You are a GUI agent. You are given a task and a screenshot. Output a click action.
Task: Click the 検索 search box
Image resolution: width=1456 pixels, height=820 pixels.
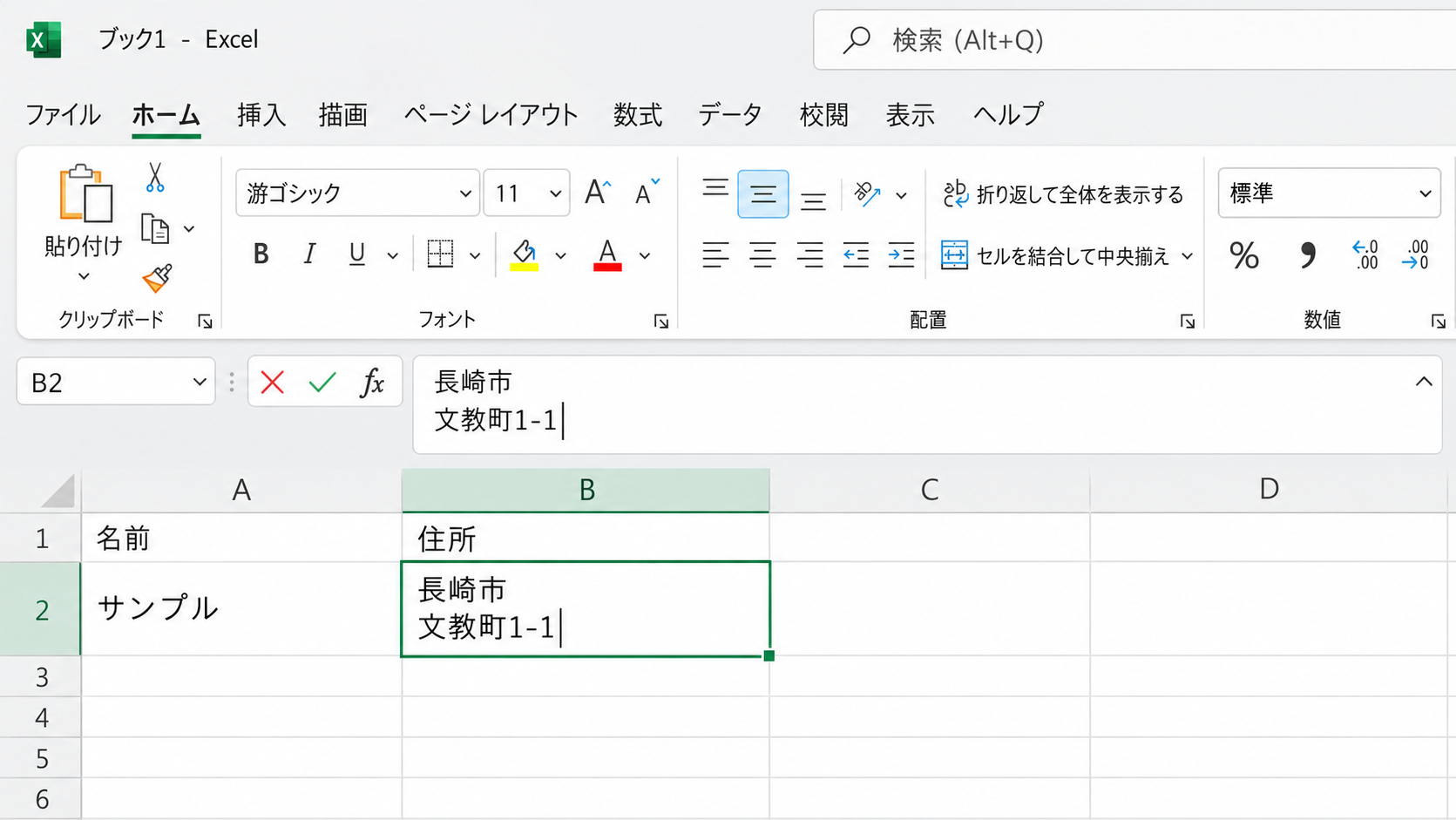click(1134, 40)
